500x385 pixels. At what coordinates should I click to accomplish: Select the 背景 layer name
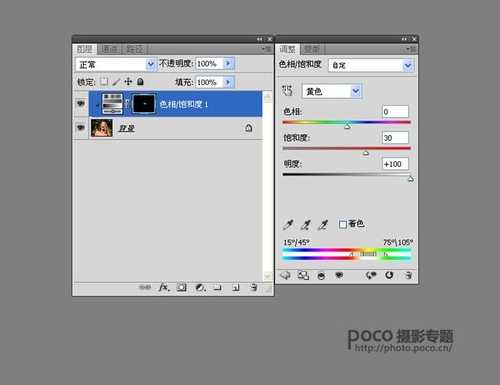click(127, 128)
